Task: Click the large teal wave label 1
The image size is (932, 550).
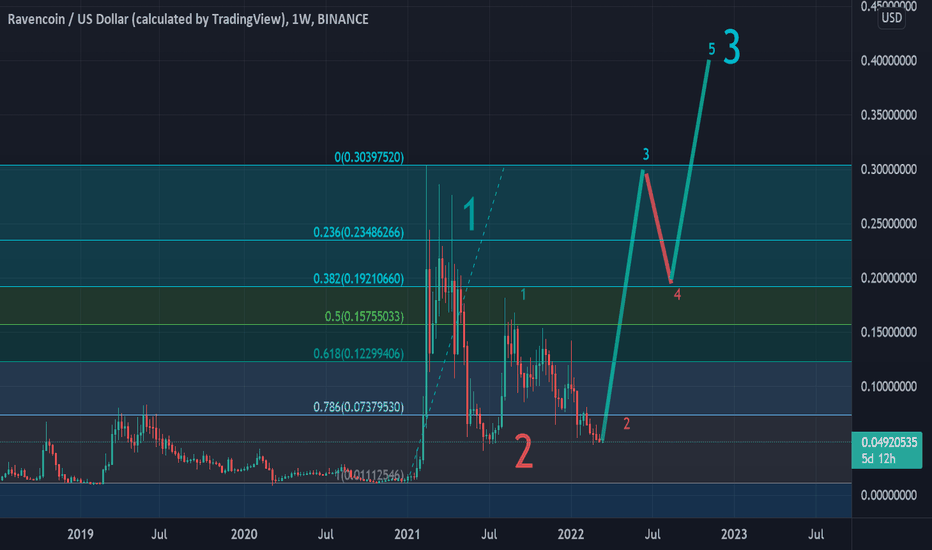Action: [x=470, y=214]
